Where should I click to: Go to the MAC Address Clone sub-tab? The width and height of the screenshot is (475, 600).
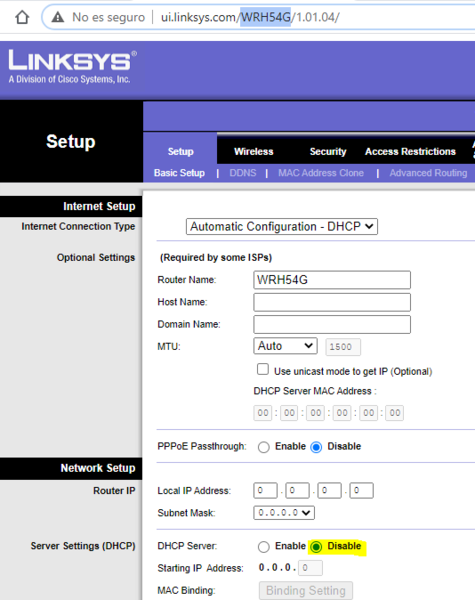pos(321,173)
